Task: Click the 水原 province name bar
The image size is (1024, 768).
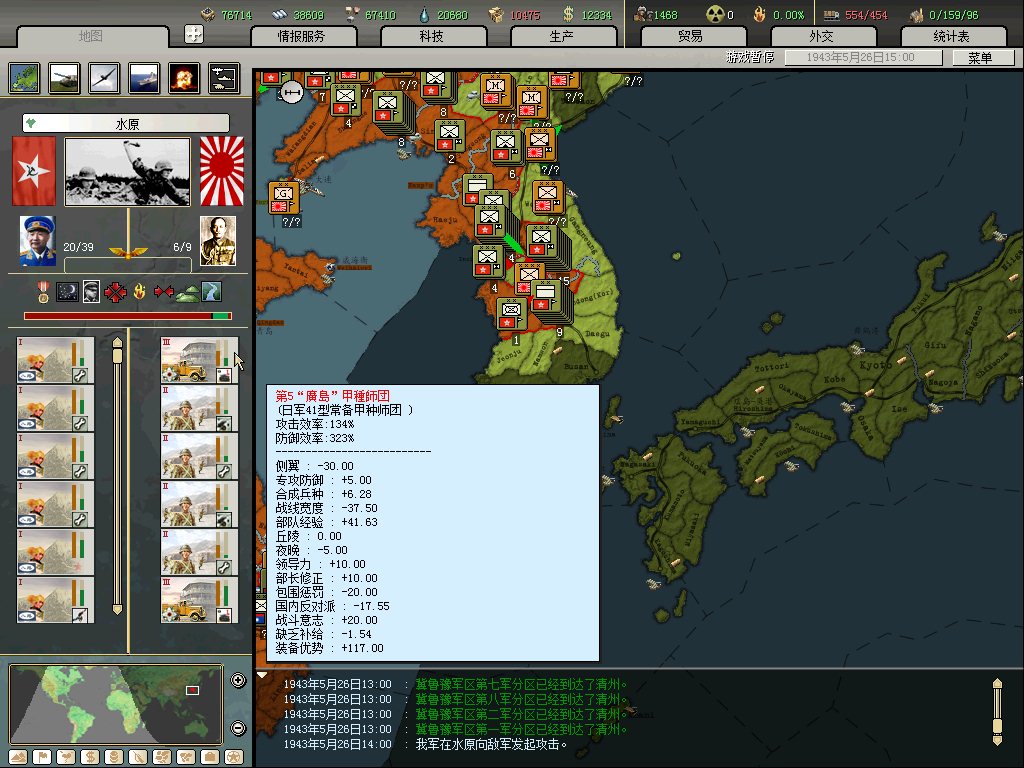Action: [x=126, y=124]
